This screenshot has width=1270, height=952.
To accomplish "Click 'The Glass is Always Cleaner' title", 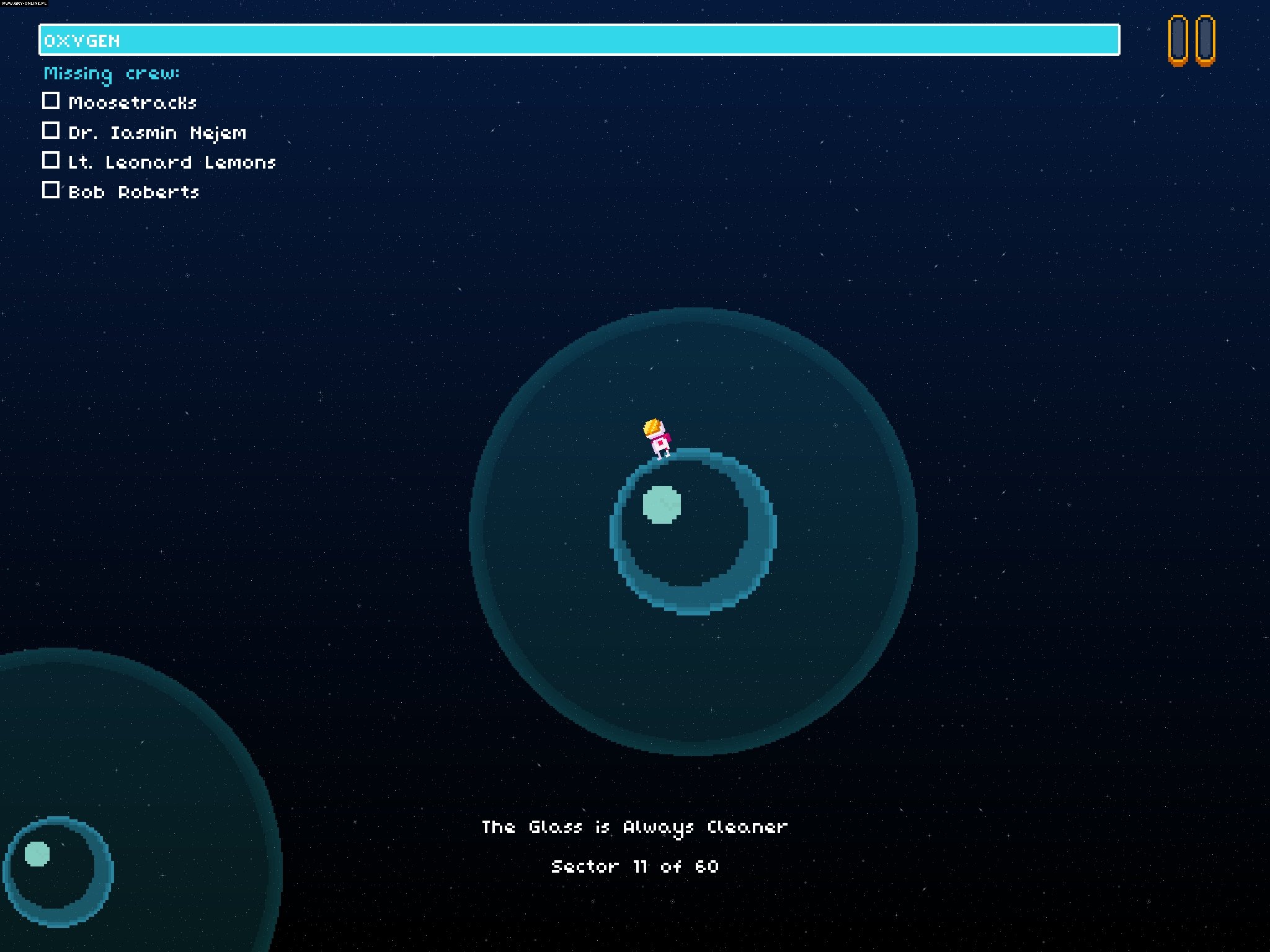I will click(634, 827).
